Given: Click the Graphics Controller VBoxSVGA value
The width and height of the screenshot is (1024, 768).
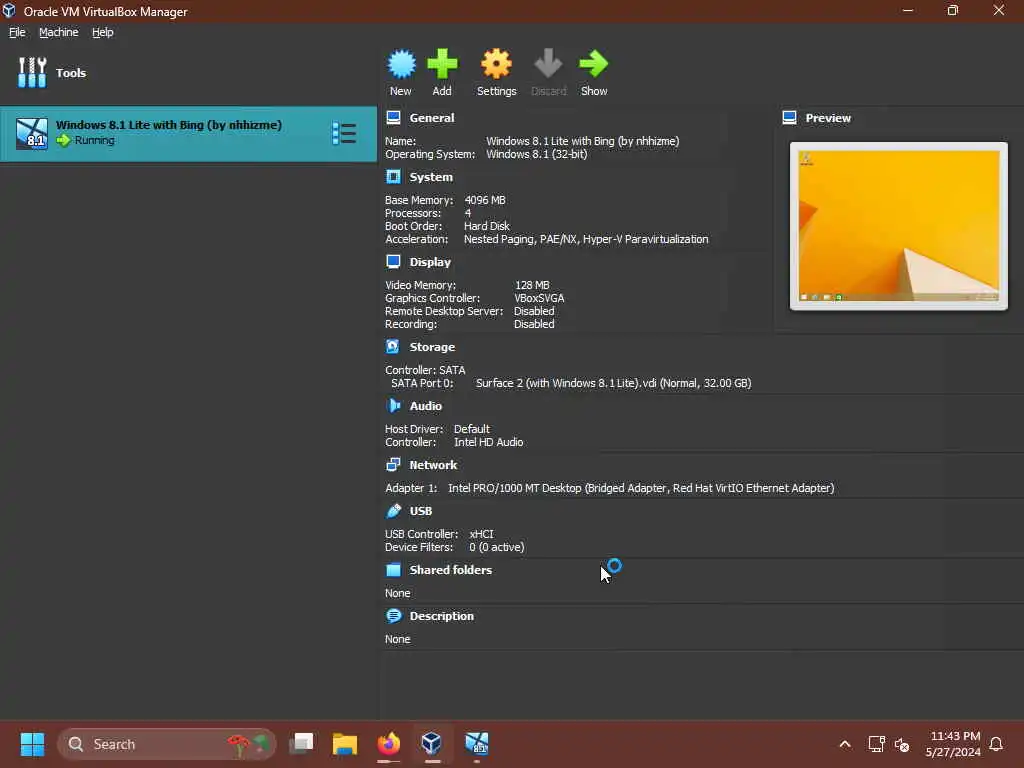Looking at the screenshot, I should coord(539,298).
